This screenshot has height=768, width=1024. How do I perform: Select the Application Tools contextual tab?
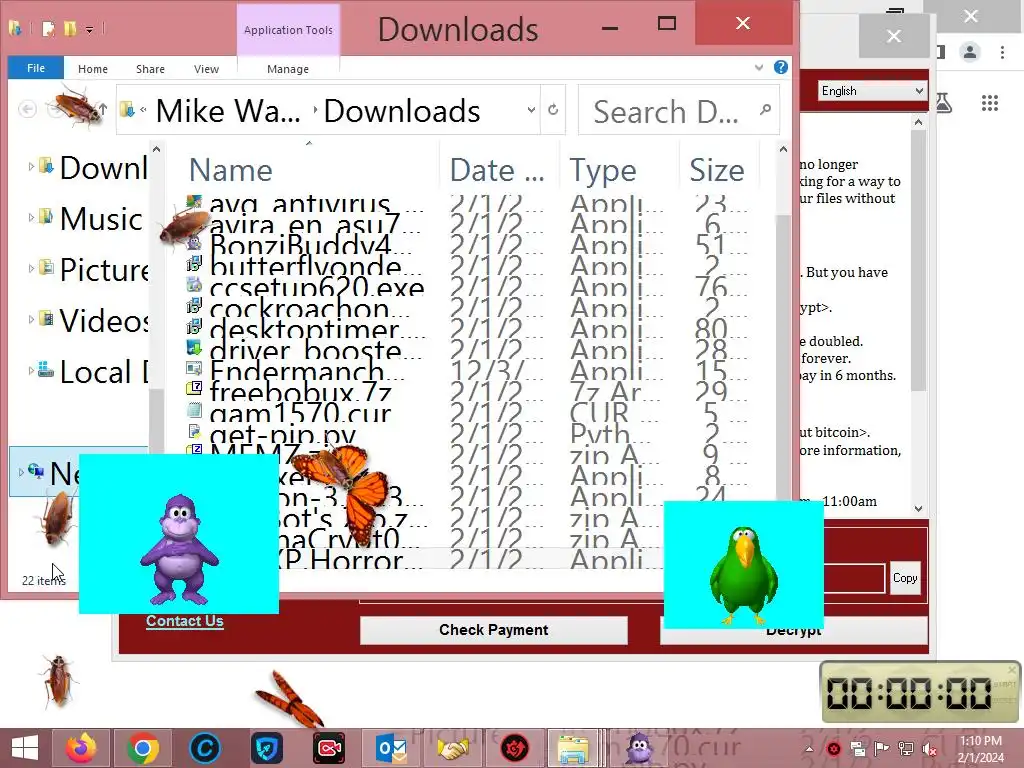(288, 30)
